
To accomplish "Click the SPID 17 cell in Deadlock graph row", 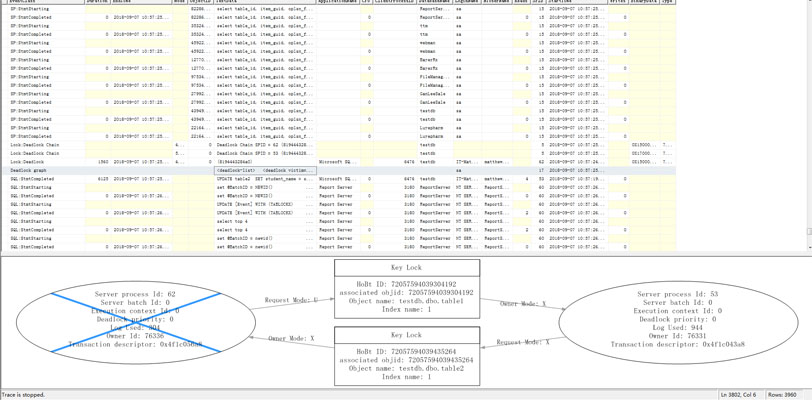I will coord(539,170).
